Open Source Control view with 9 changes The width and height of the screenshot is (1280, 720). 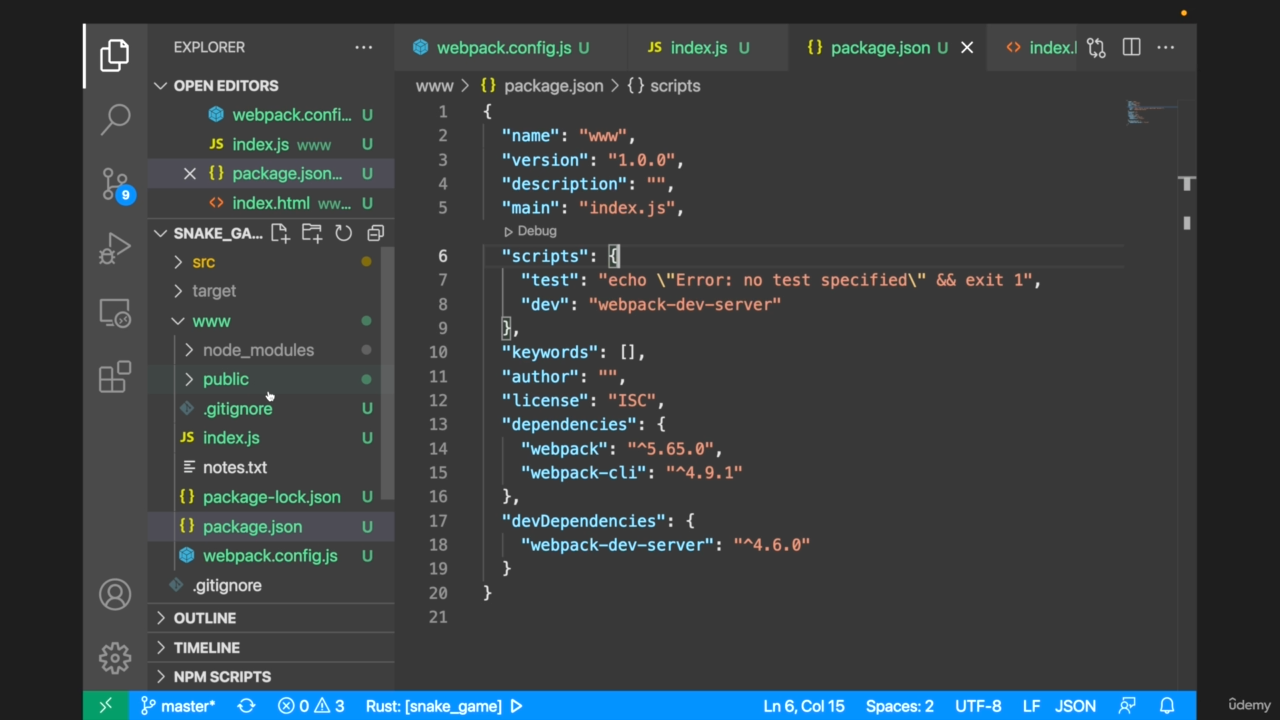[115, 184]
